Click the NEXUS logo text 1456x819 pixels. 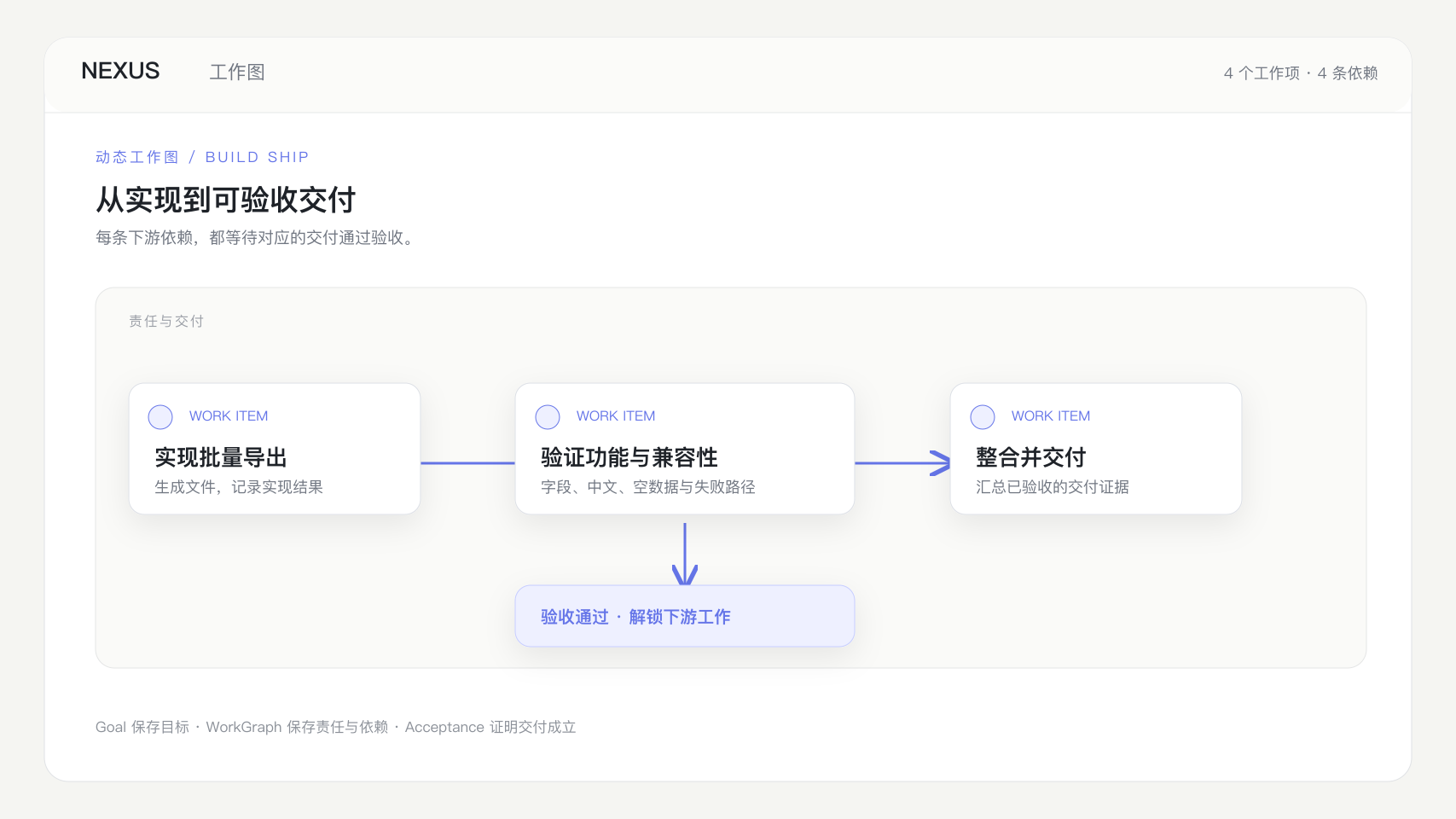(x=120, y=71)
